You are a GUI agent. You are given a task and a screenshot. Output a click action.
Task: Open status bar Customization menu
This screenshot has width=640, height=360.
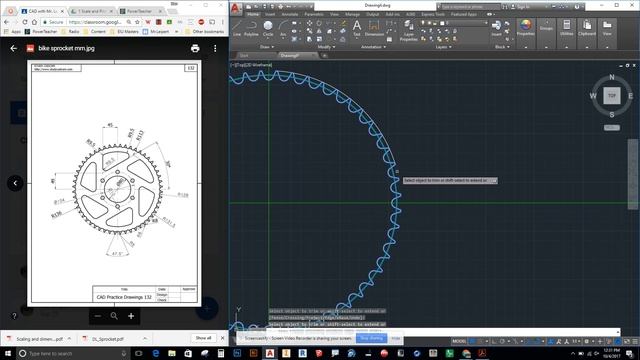[x=635, y=341]
